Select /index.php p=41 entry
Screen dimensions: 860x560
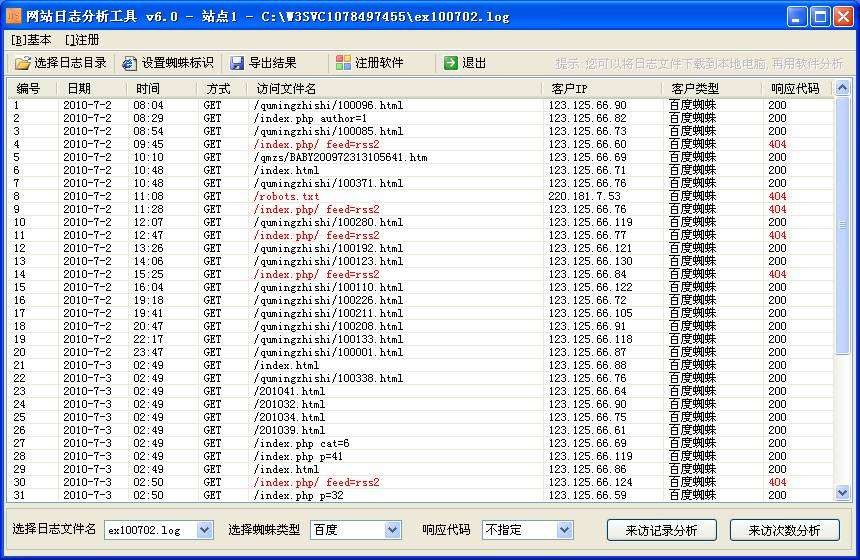(298, 456)
